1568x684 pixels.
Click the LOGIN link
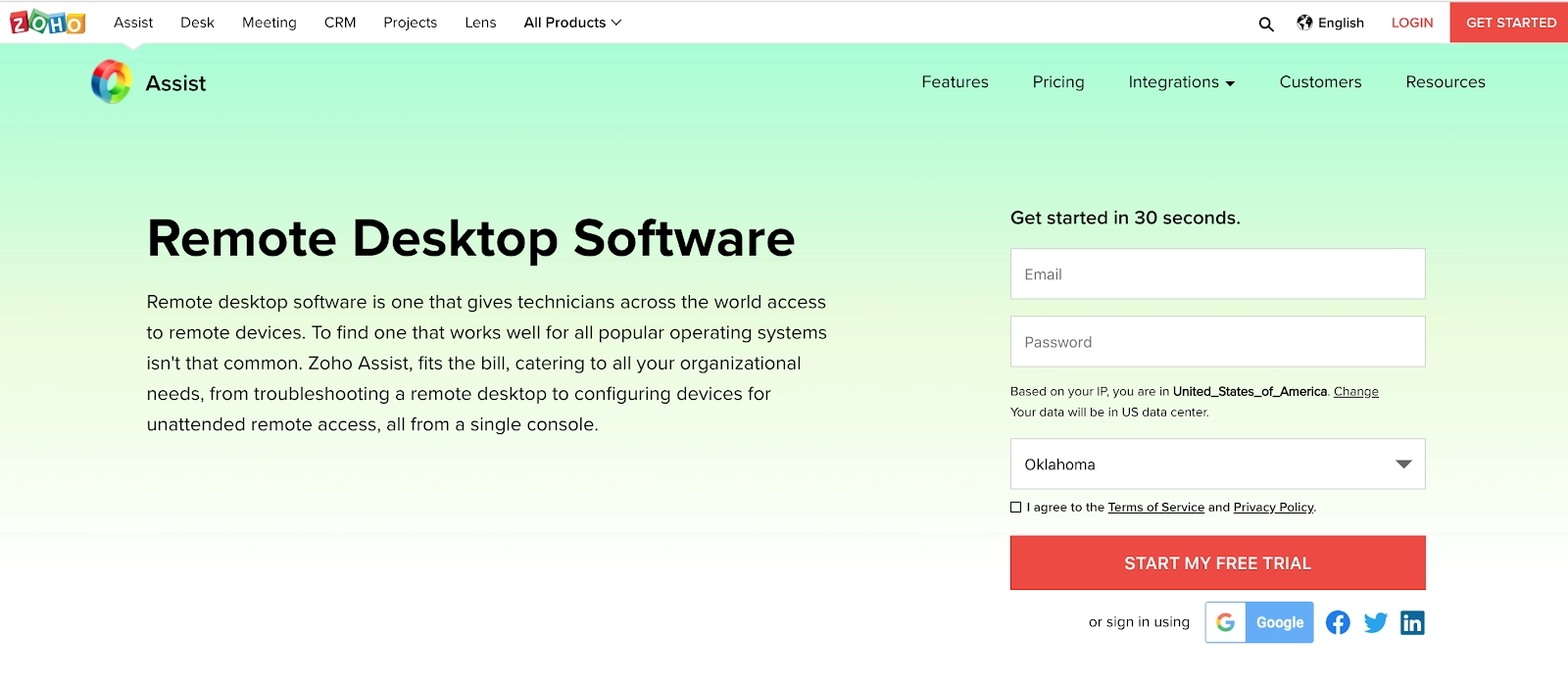tap(1412, 23)
